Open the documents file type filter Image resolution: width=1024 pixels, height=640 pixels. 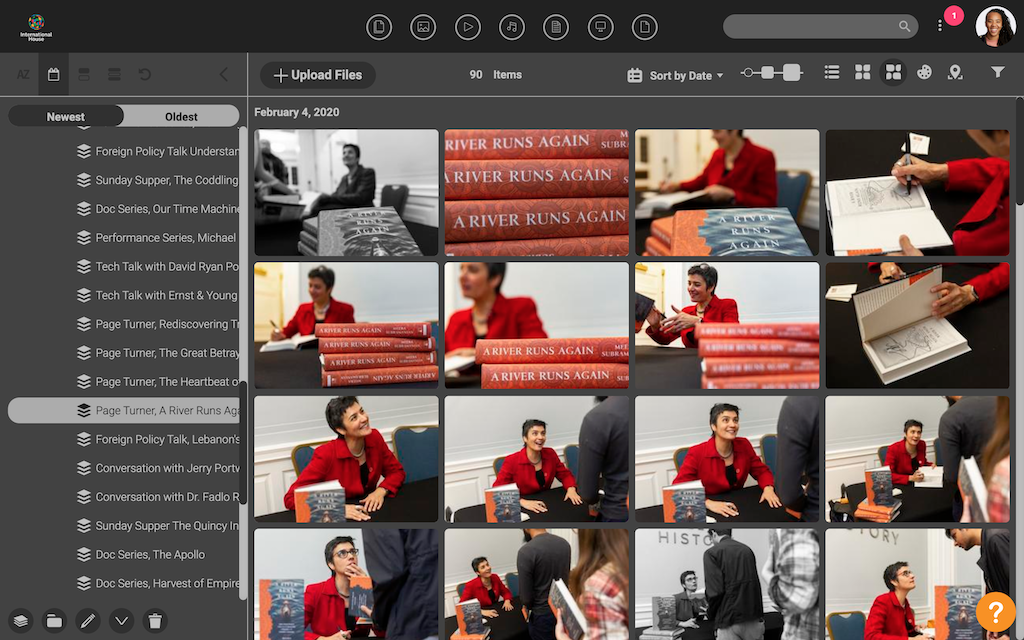[379, 27]
